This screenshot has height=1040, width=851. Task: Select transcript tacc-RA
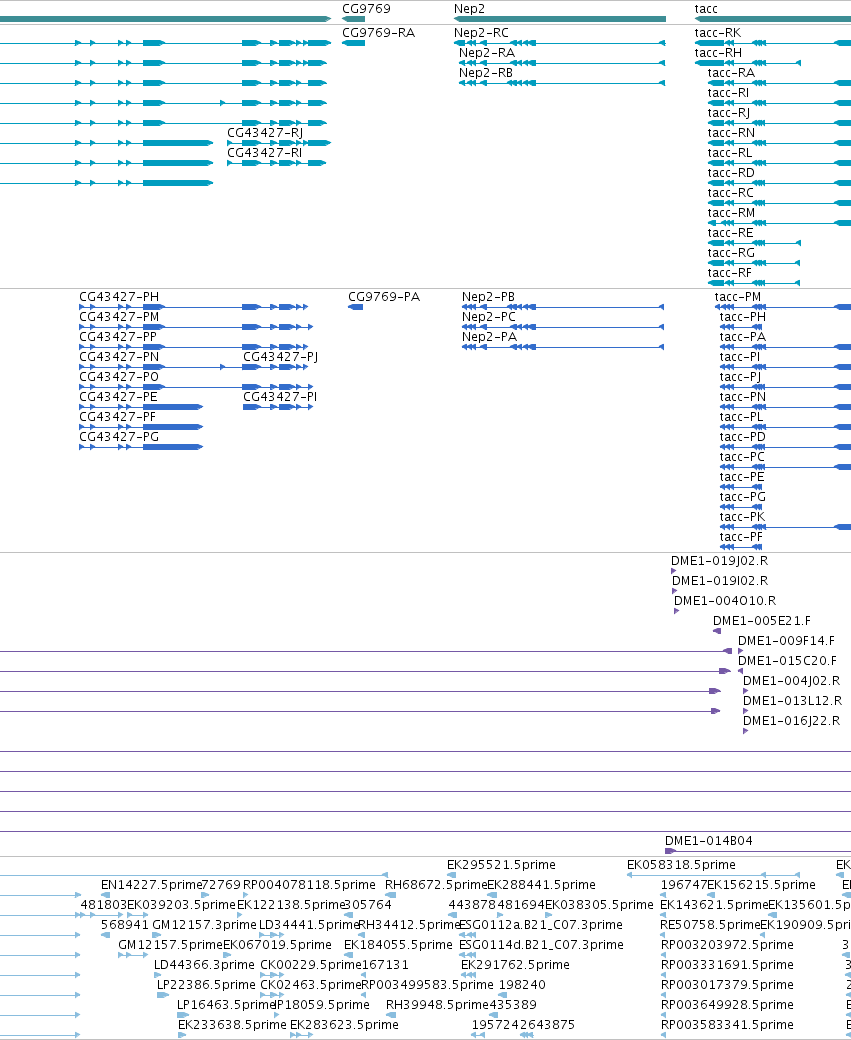click(x=731, y=72)
